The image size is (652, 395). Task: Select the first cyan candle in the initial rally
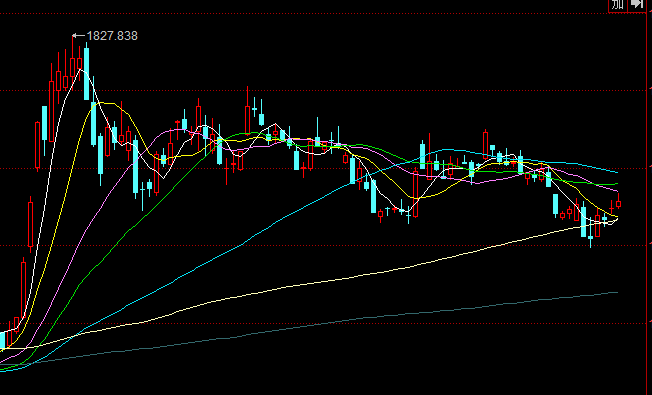[44, 123]
